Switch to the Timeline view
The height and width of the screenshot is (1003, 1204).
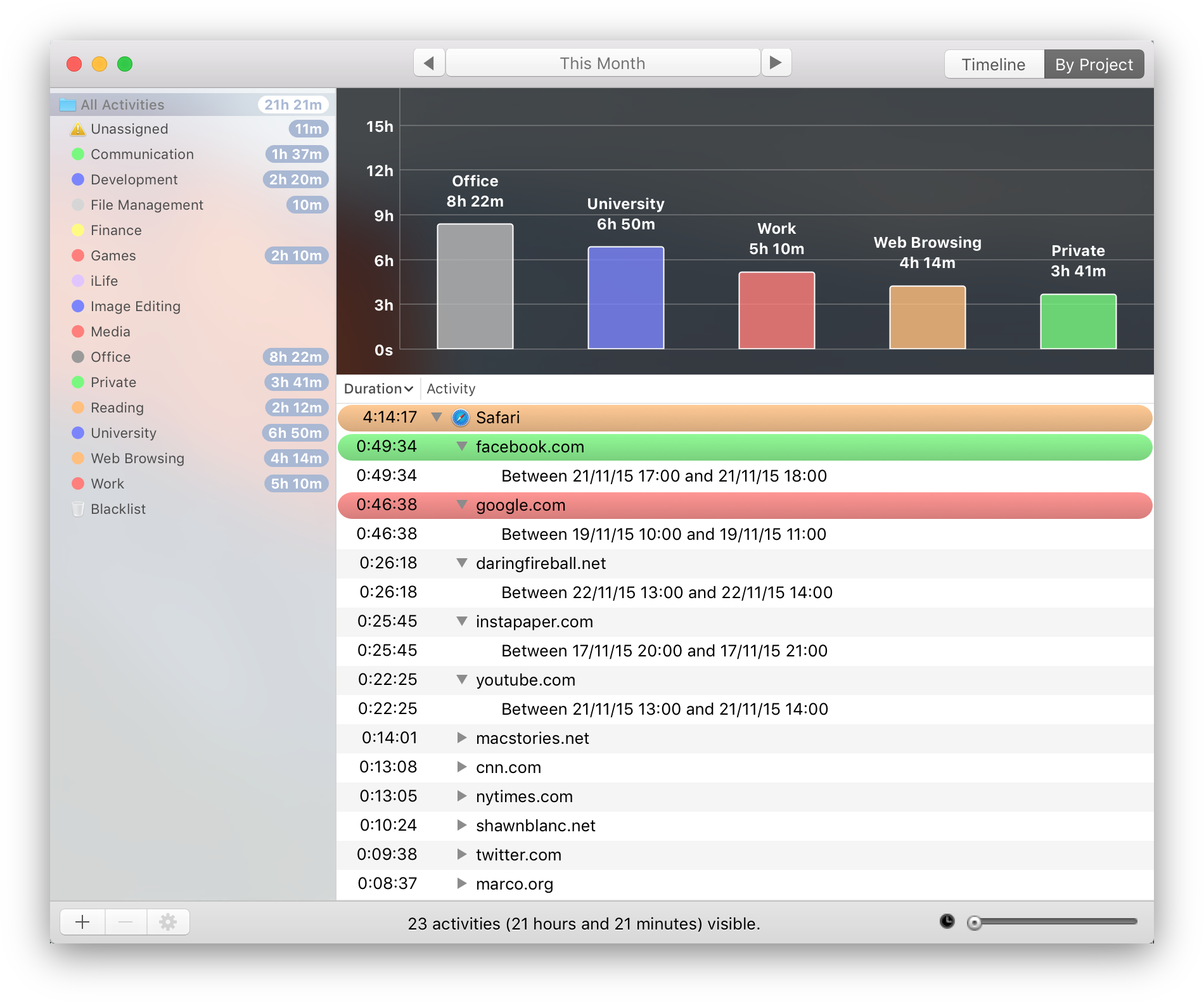click(x=994, y=65)
